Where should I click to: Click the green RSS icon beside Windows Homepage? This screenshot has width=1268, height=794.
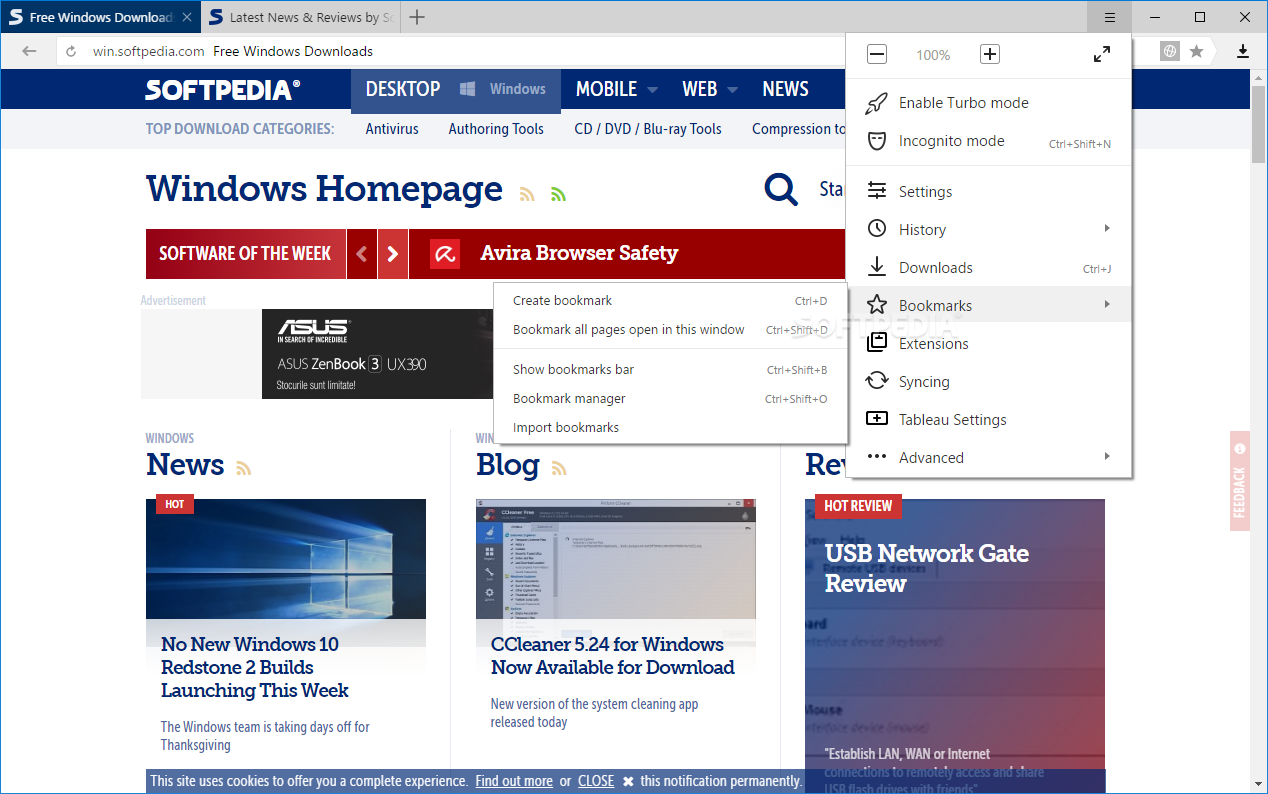click(x=558, y=194)
